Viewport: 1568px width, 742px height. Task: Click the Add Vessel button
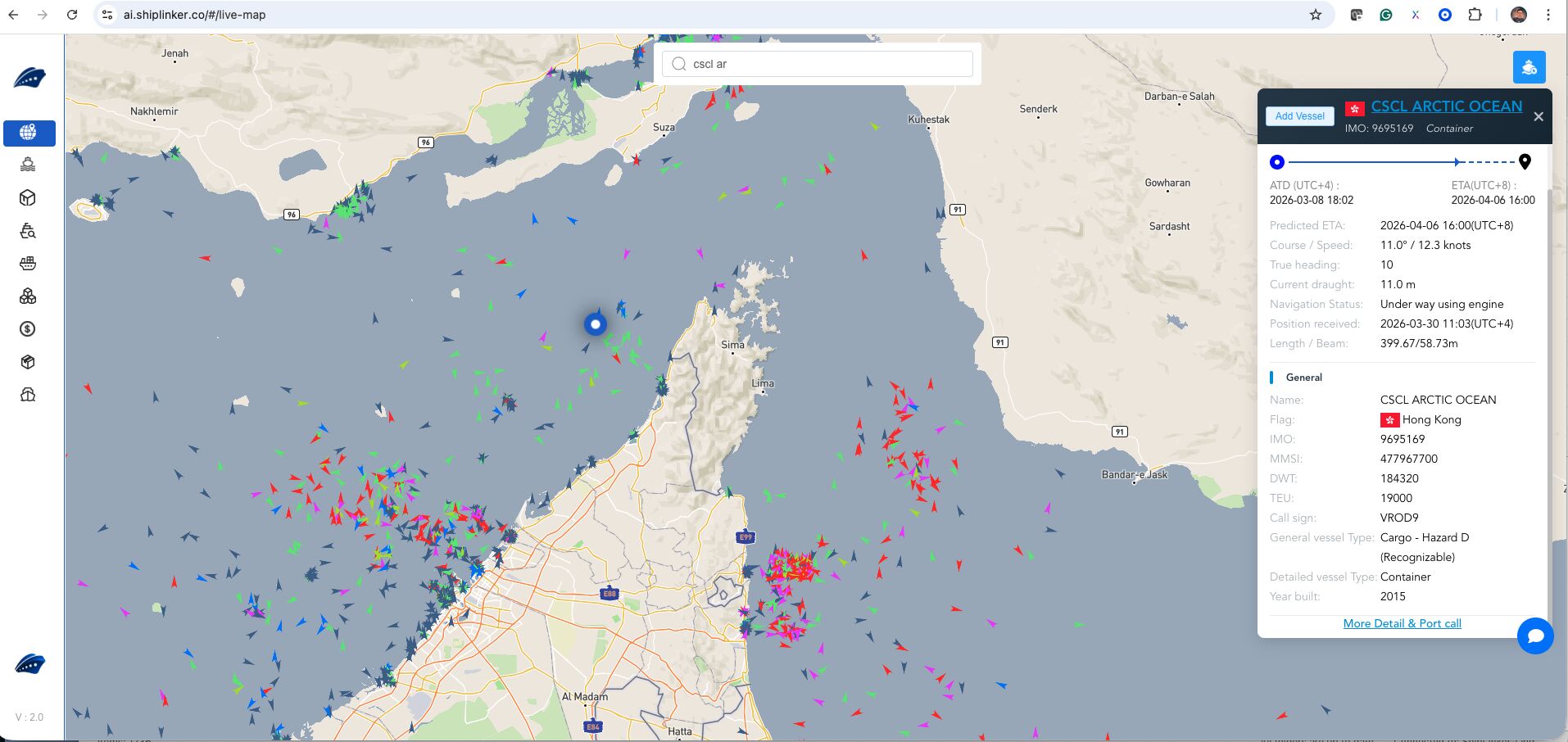[1299, 116]
